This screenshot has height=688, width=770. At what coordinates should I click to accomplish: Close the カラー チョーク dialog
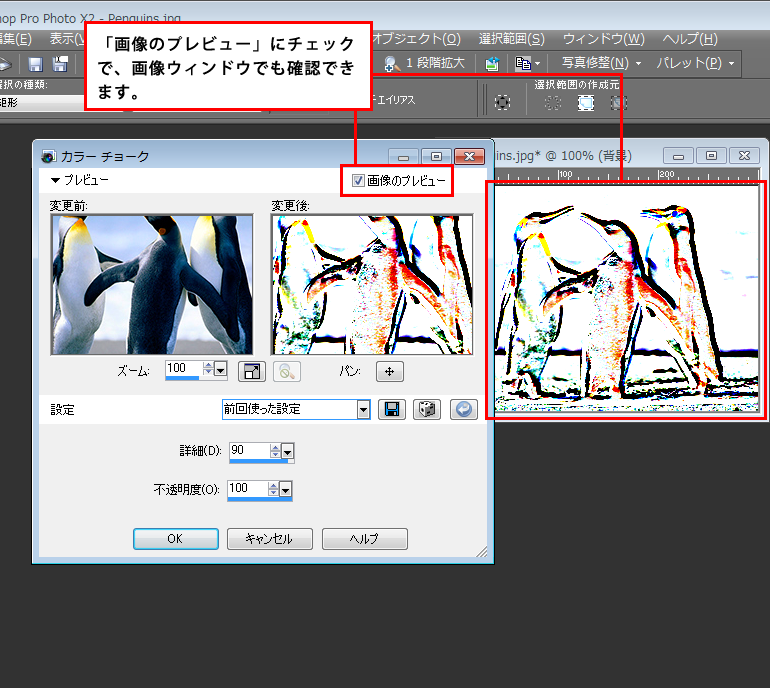(x=469, y=157)
